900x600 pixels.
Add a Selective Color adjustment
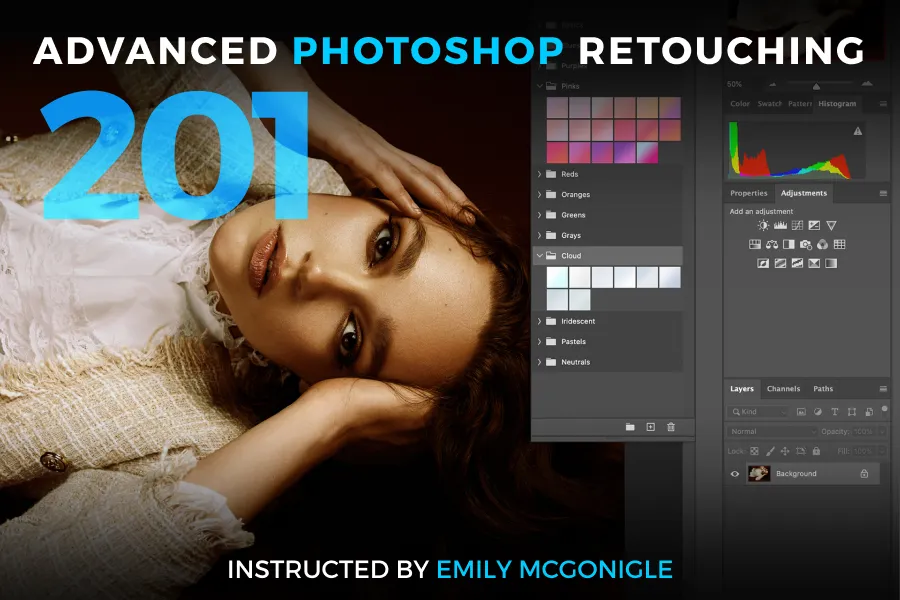click(x=814, y=264)
